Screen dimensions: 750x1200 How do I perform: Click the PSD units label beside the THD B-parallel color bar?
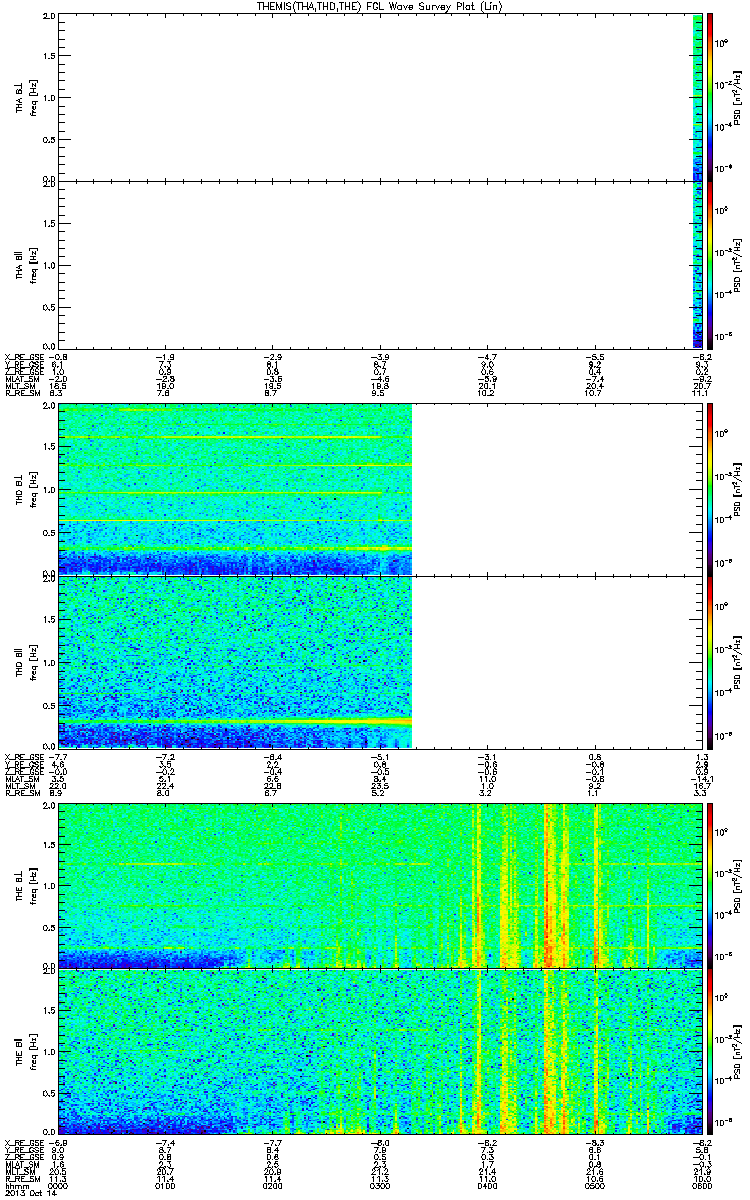tap(738, 661)
